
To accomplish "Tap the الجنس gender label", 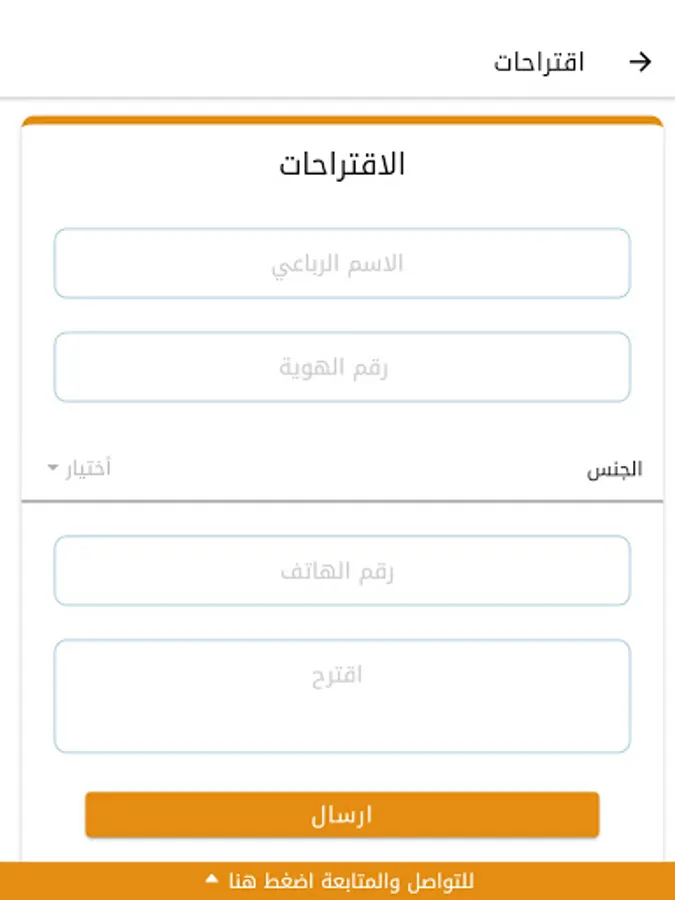I will click(614, 469).
